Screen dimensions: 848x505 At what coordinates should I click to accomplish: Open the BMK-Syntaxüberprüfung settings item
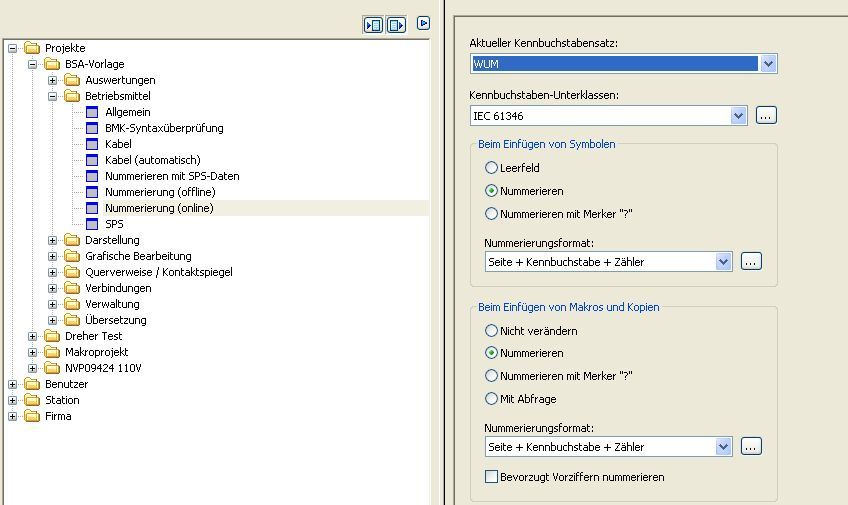164,128
